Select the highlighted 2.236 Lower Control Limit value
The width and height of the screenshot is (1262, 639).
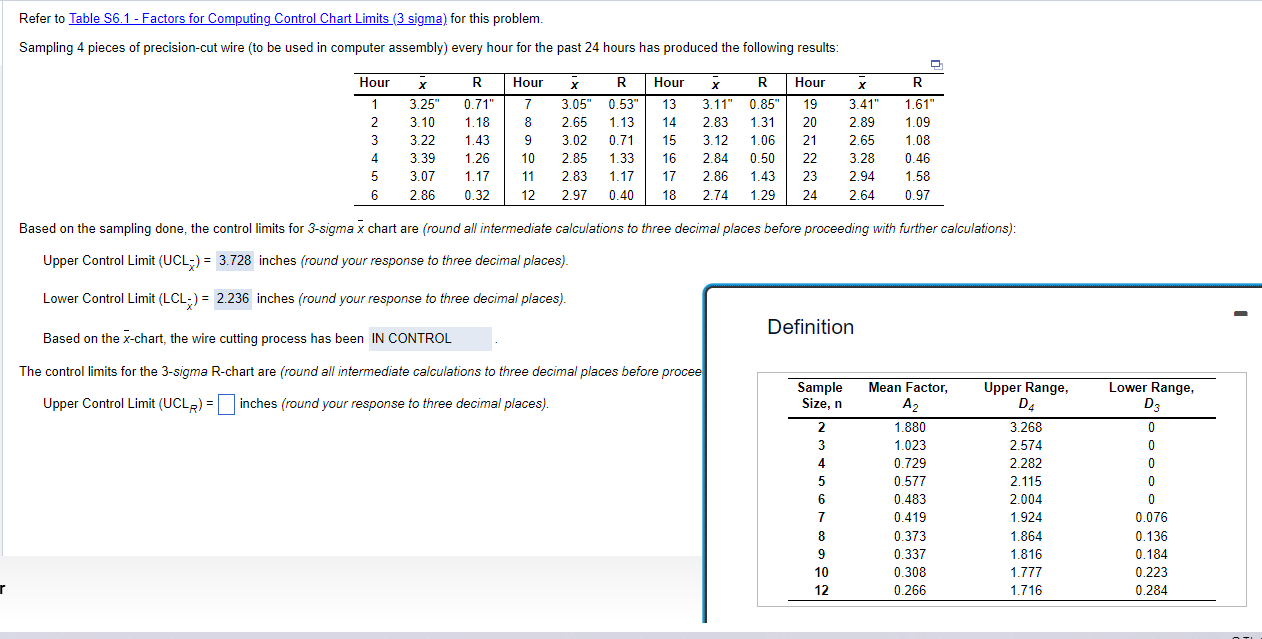234,298
